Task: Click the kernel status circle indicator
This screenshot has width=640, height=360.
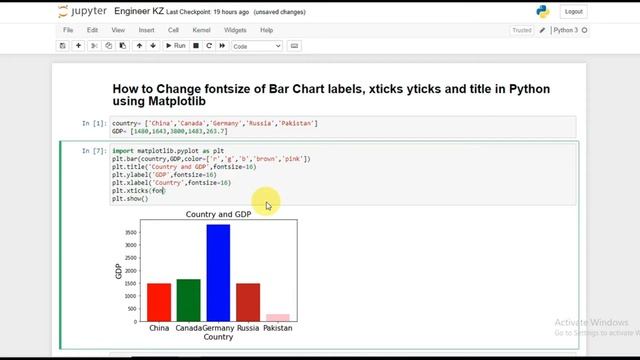Action: tap(584, 30)
